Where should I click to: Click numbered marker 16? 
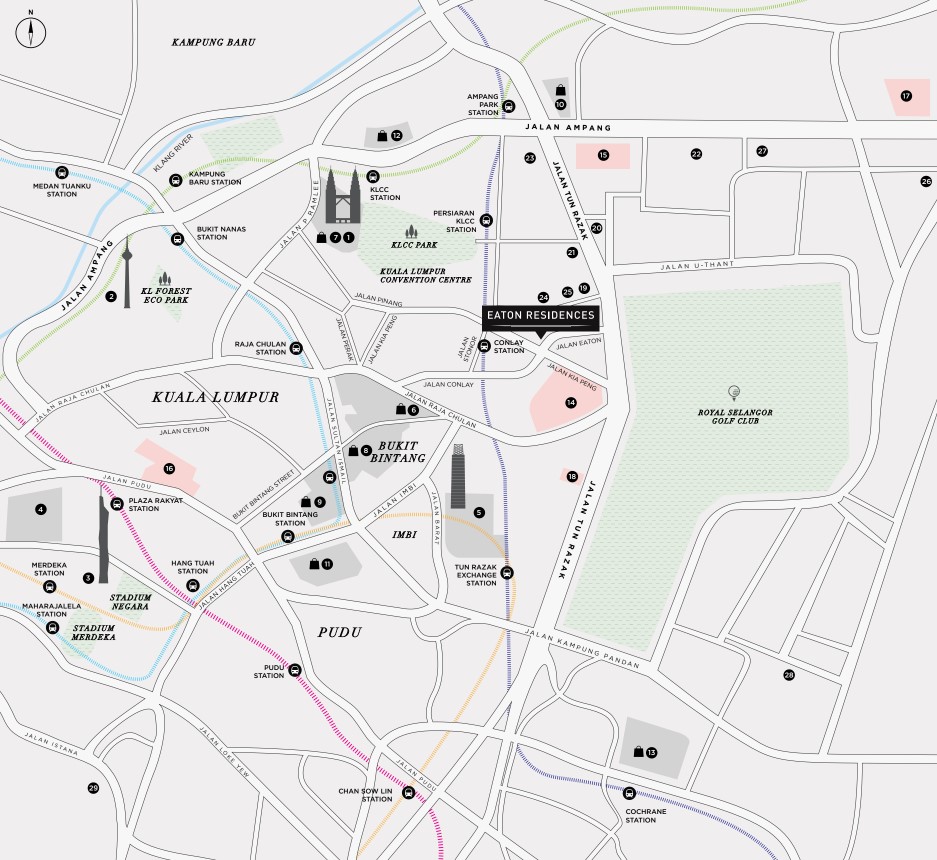pos(169,469)
